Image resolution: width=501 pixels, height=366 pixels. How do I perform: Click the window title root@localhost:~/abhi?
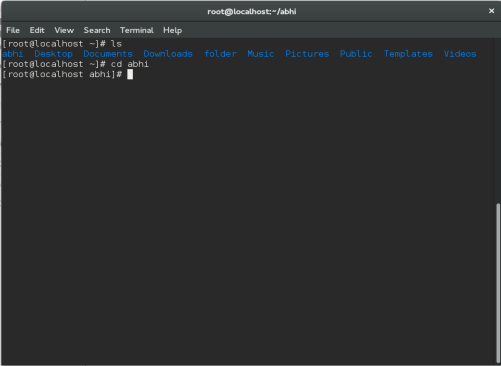[252, 12]
